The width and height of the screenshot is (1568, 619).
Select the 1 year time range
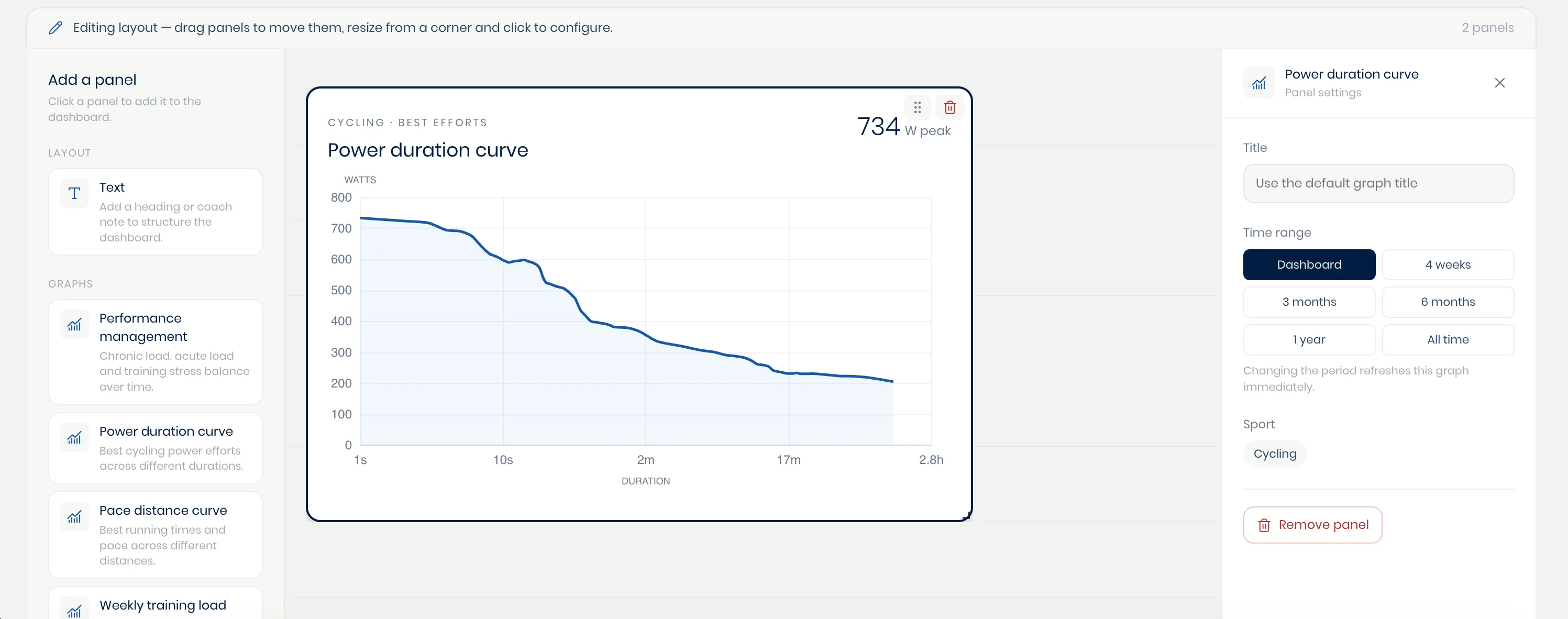click(x=1309, y=340)
